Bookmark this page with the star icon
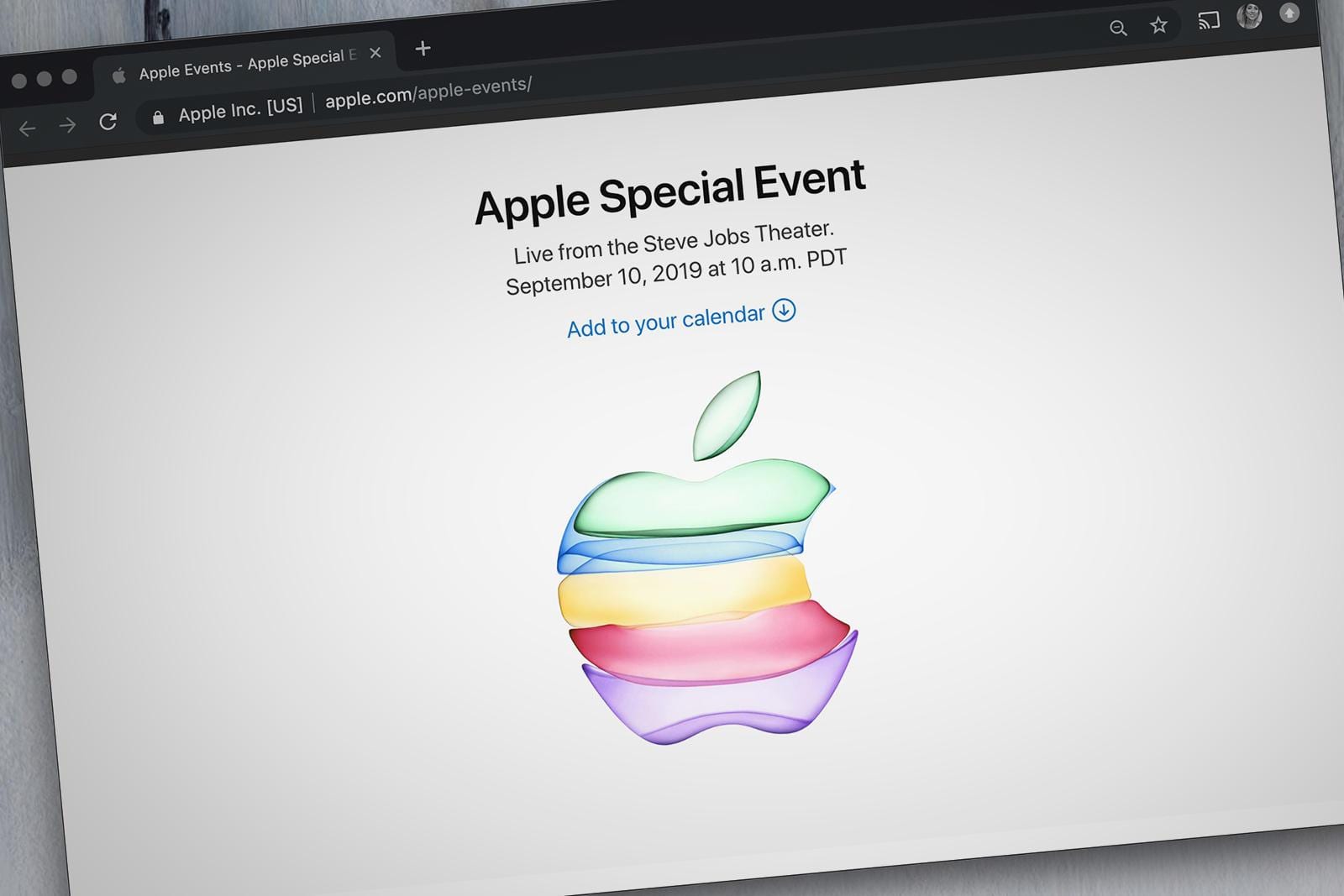The width and height of the screenshot is (1344, 896). (x=1159, y=25)
